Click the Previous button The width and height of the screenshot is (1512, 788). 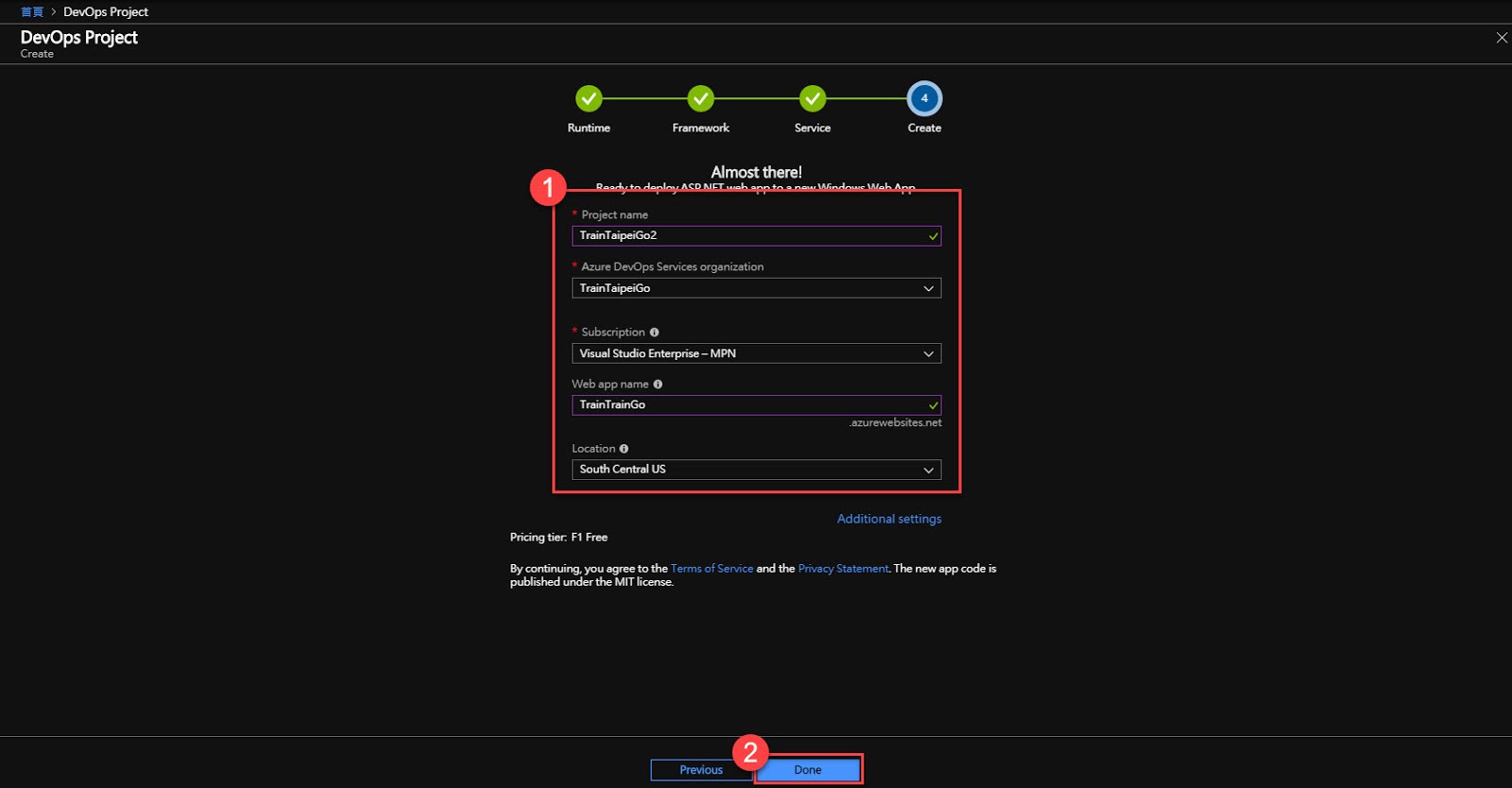pyautogui.click(x=701, y=770)
